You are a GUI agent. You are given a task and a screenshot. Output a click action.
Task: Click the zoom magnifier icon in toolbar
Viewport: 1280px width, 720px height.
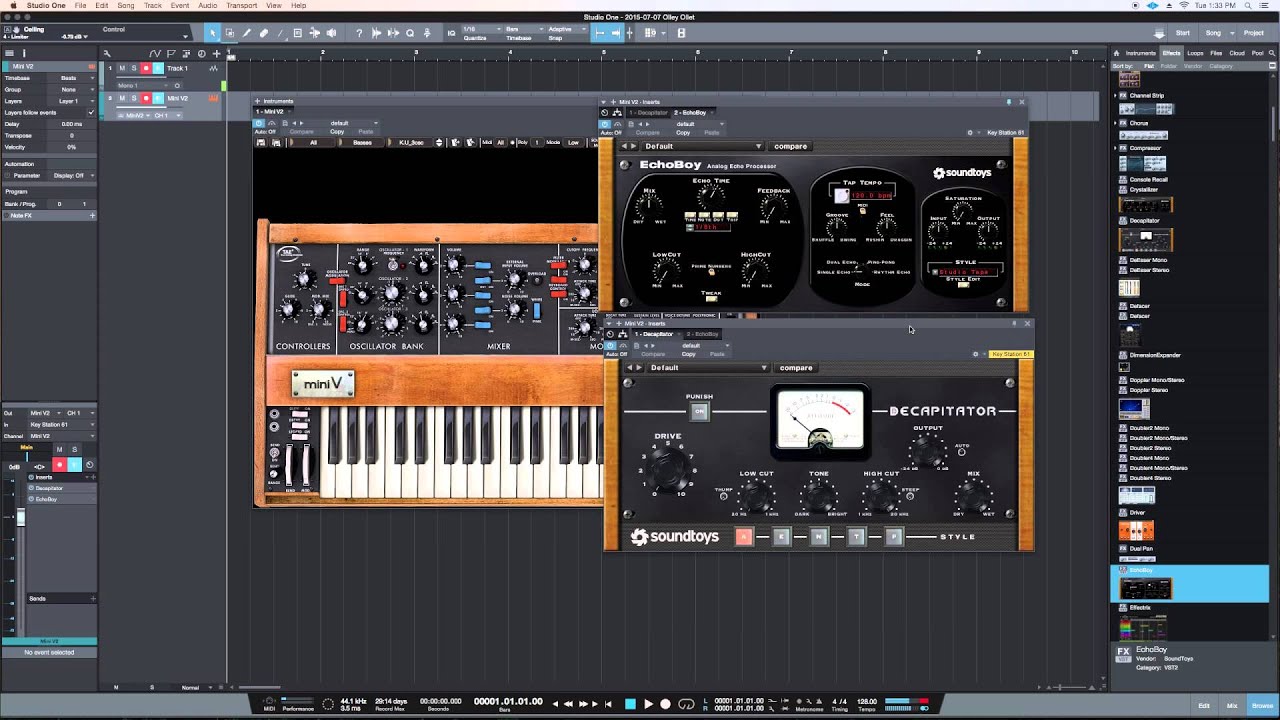(410, 33)
